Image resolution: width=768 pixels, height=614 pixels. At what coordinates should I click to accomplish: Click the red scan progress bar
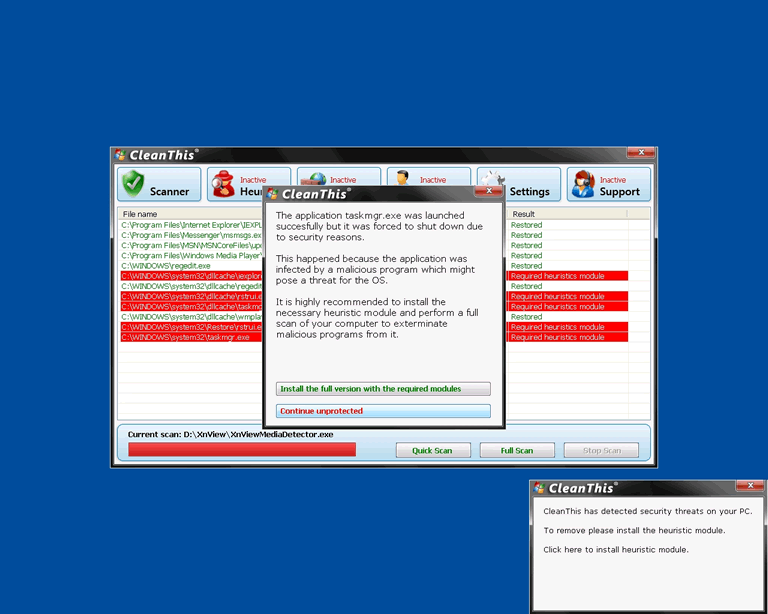point(242,450)
